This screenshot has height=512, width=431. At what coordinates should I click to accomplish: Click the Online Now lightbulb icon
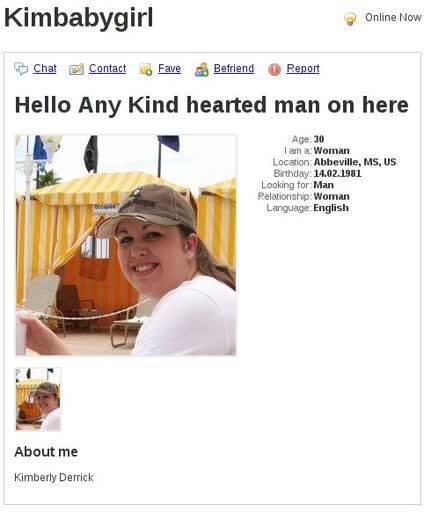[x=350, y=18]
